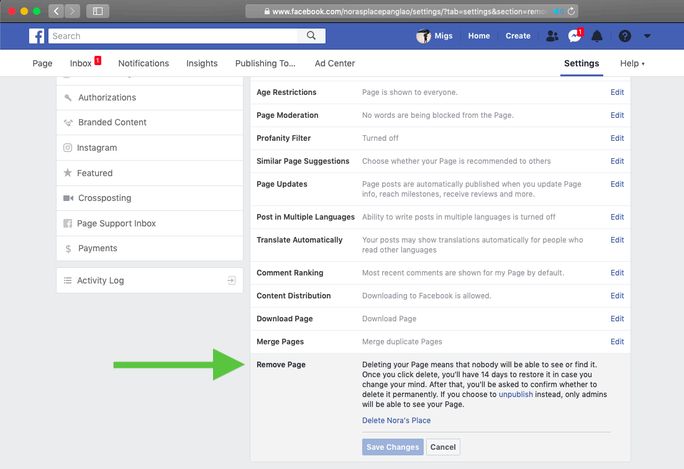
Task: Open the Inbox tab
Action: (81, 63)
